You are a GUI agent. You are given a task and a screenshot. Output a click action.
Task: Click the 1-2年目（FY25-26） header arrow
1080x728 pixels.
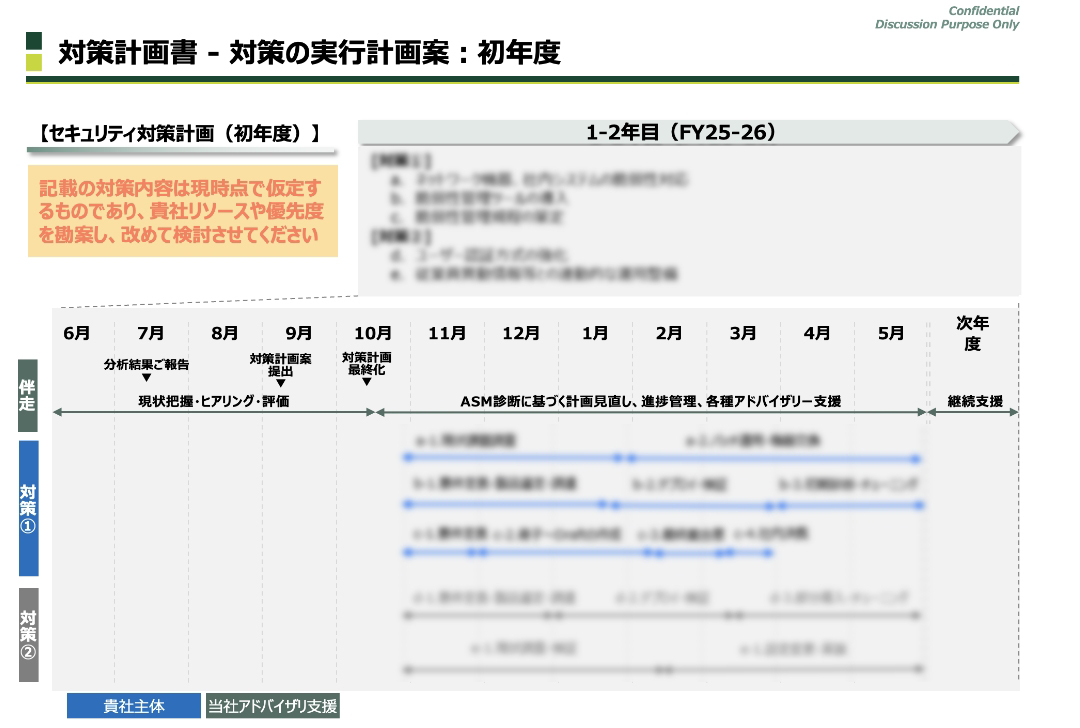coord(689,132)
